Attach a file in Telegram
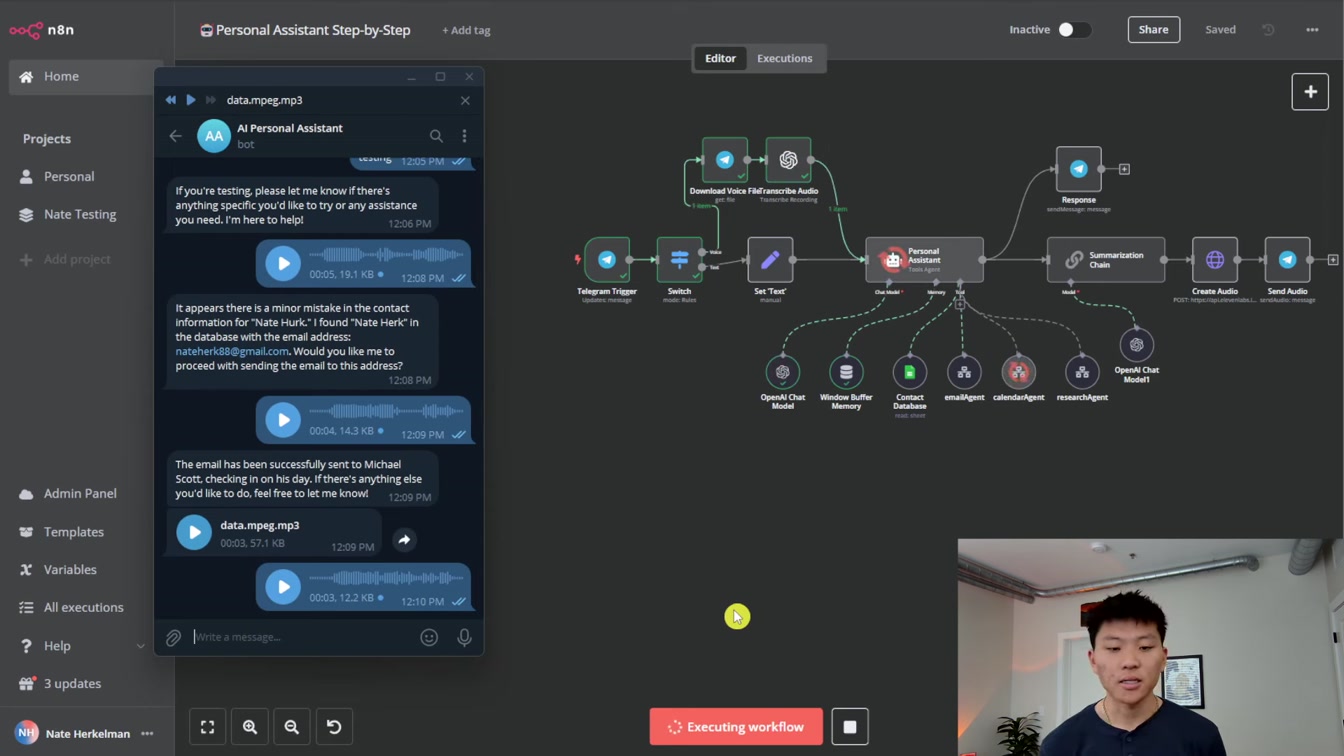Viewport: 1344px width, 756px height. pos(173,637)
